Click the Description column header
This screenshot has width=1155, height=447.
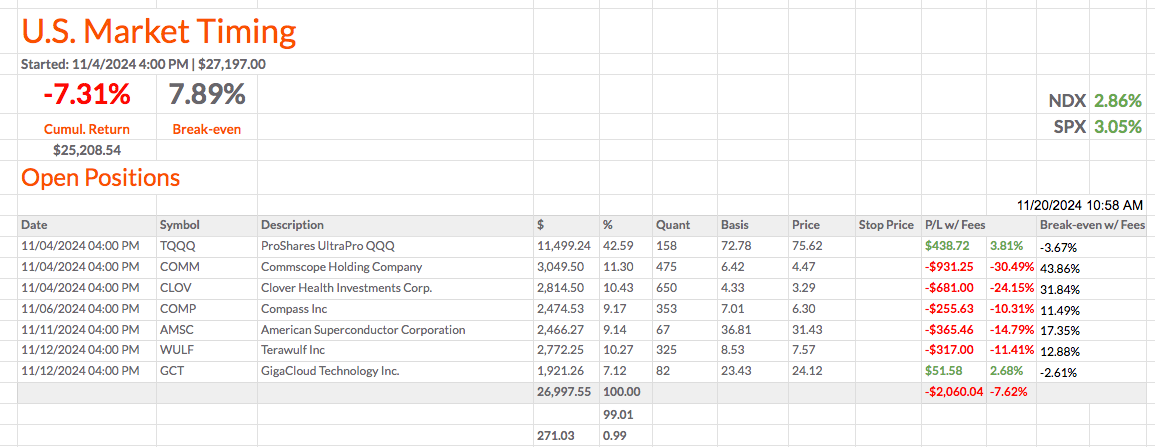pos(292,225)
